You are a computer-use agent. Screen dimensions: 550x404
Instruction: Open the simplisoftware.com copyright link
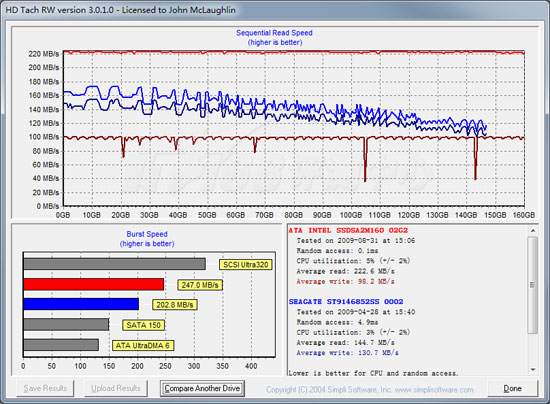coord(370,390)
